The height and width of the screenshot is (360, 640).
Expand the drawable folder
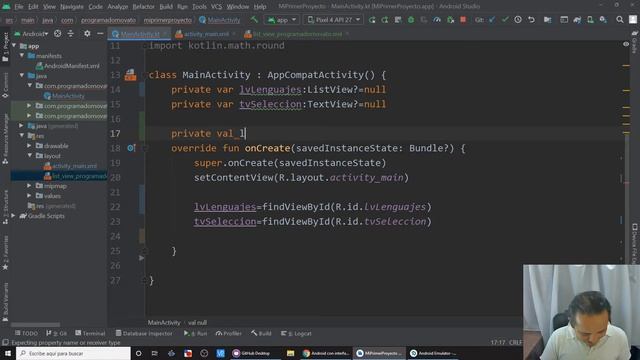pyautogui.click(x=29, y=146)
